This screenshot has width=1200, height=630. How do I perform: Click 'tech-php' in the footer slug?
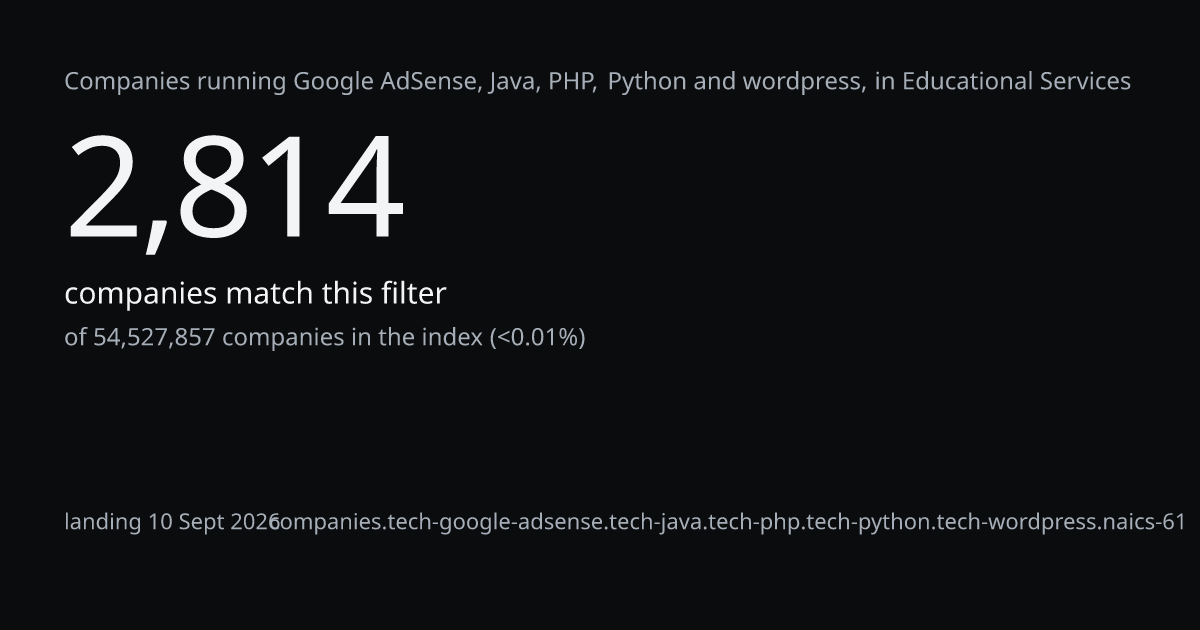pyautogui.click(x=753, y=522)
